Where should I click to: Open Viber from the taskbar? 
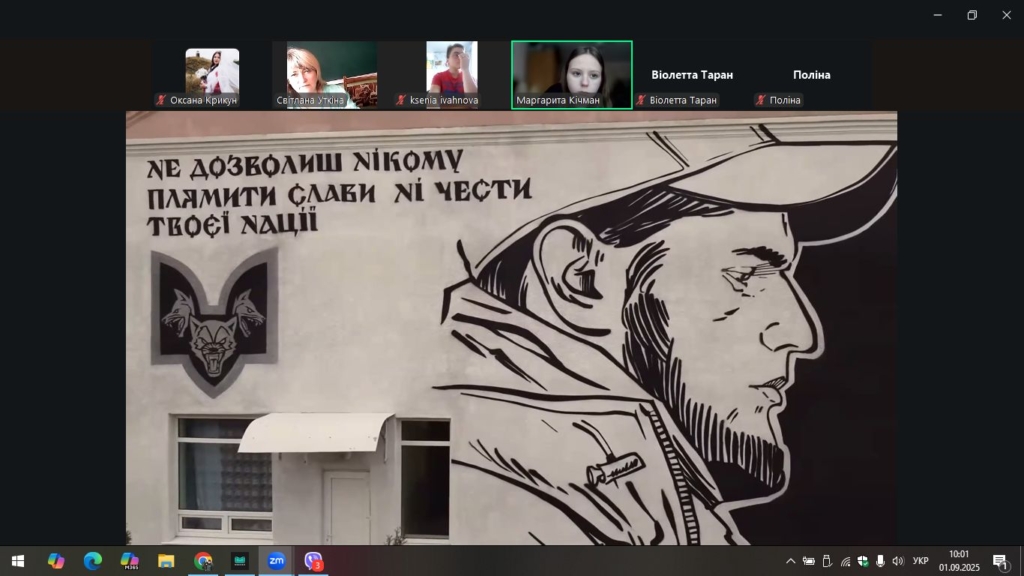click(x=314, y=561)
